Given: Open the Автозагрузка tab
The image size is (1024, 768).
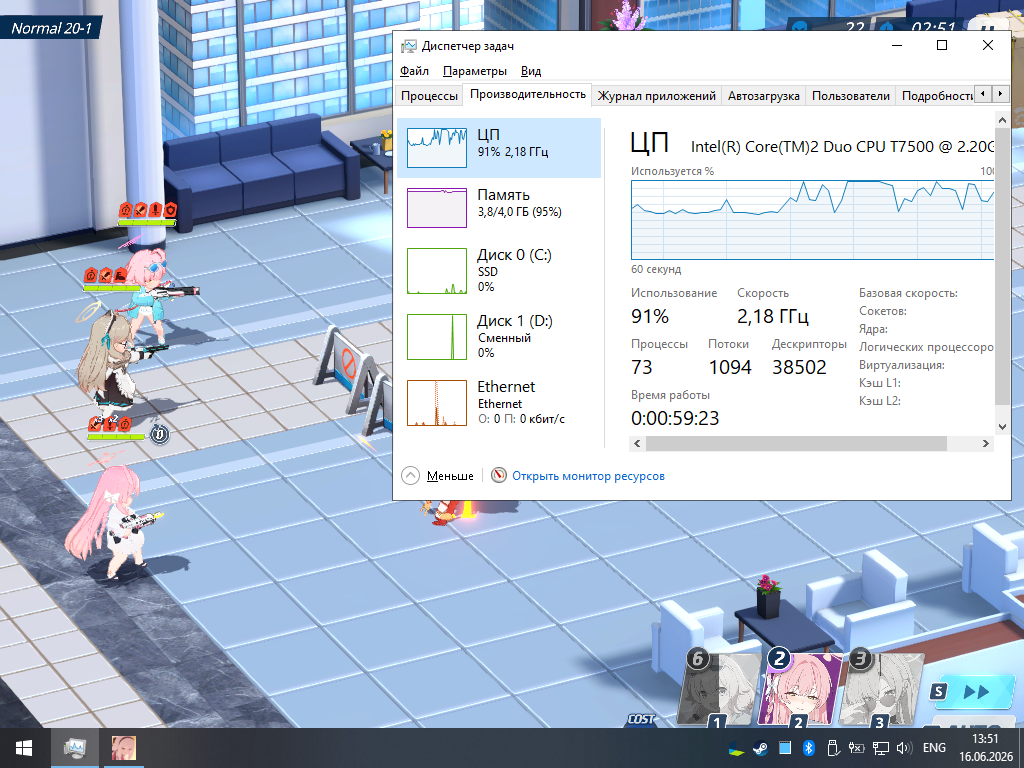Looking at the screenshot, I should pyautogui.click(x=763, y=95).
